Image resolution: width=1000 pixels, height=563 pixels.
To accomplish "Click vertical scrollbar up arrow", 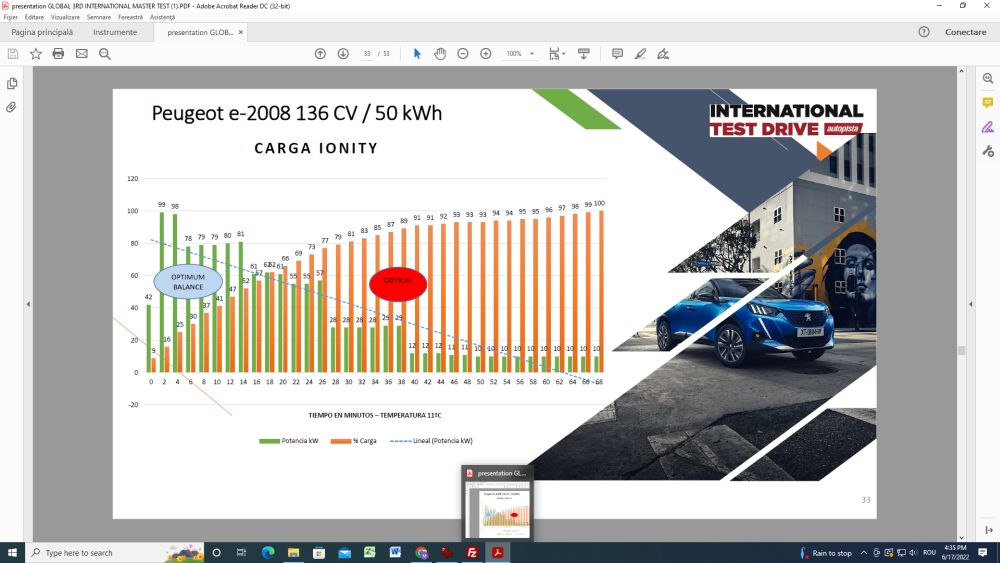I will [x=961, y=71].
